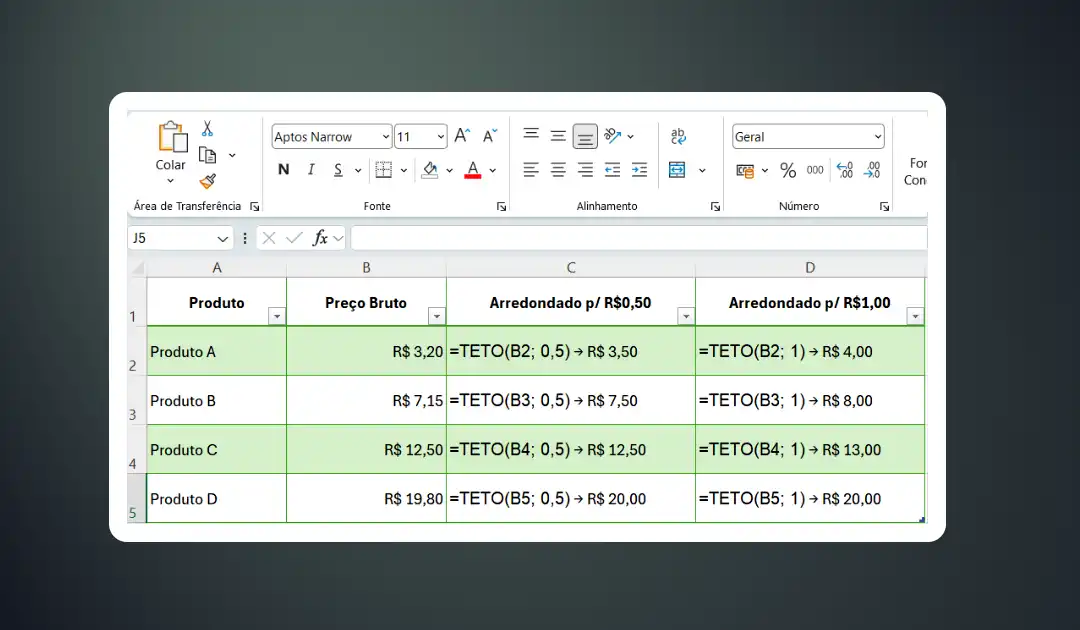Decrease indent
Viewport: 1080px width, 630px height.
click(x=612, y=169)
